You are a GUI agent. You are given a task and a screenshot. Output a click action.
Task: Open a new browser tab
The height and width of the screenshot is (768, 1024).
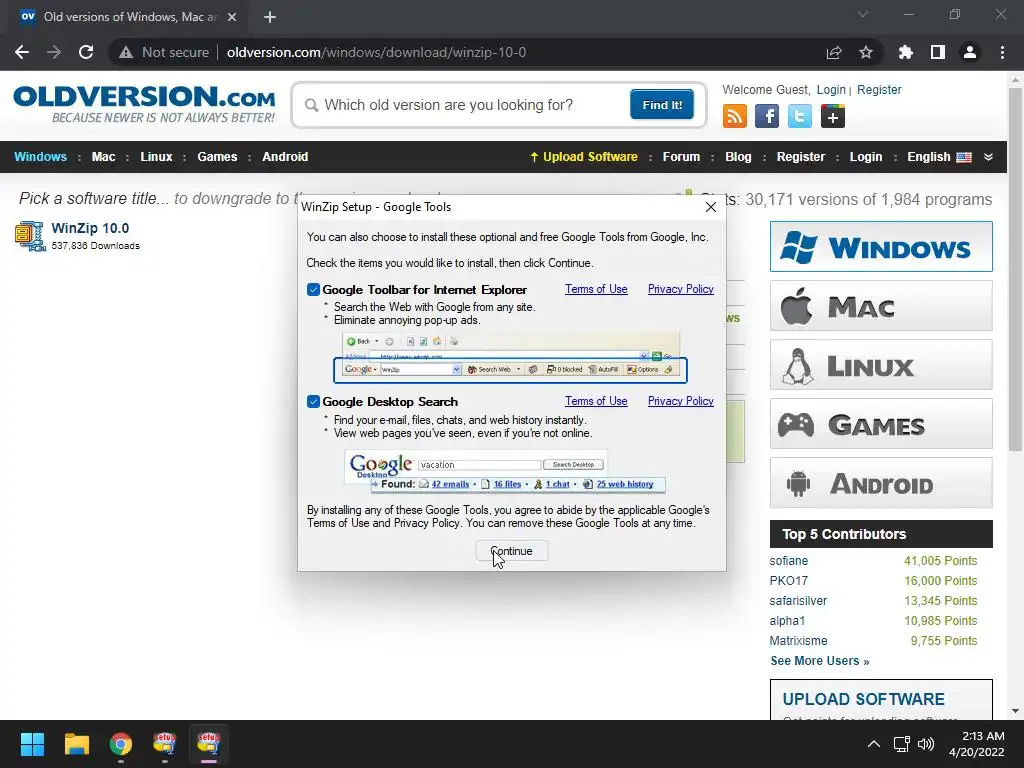coord(270,17)
